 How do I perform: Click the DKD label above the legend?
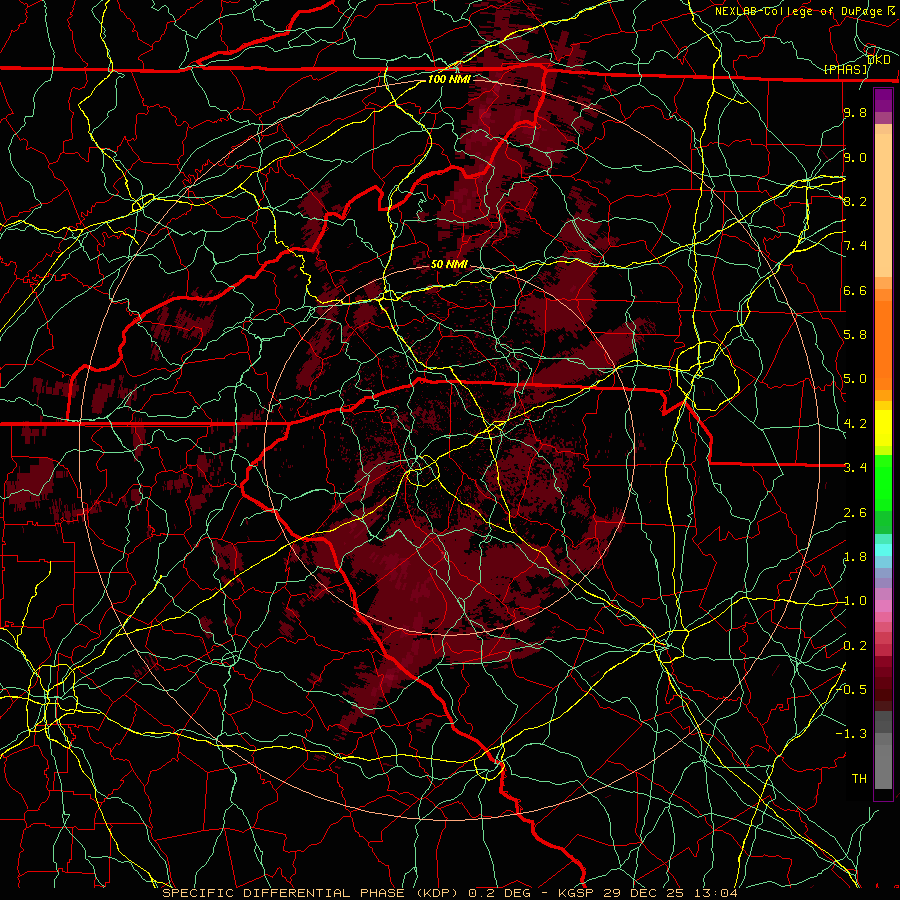(x=878, y=60)
